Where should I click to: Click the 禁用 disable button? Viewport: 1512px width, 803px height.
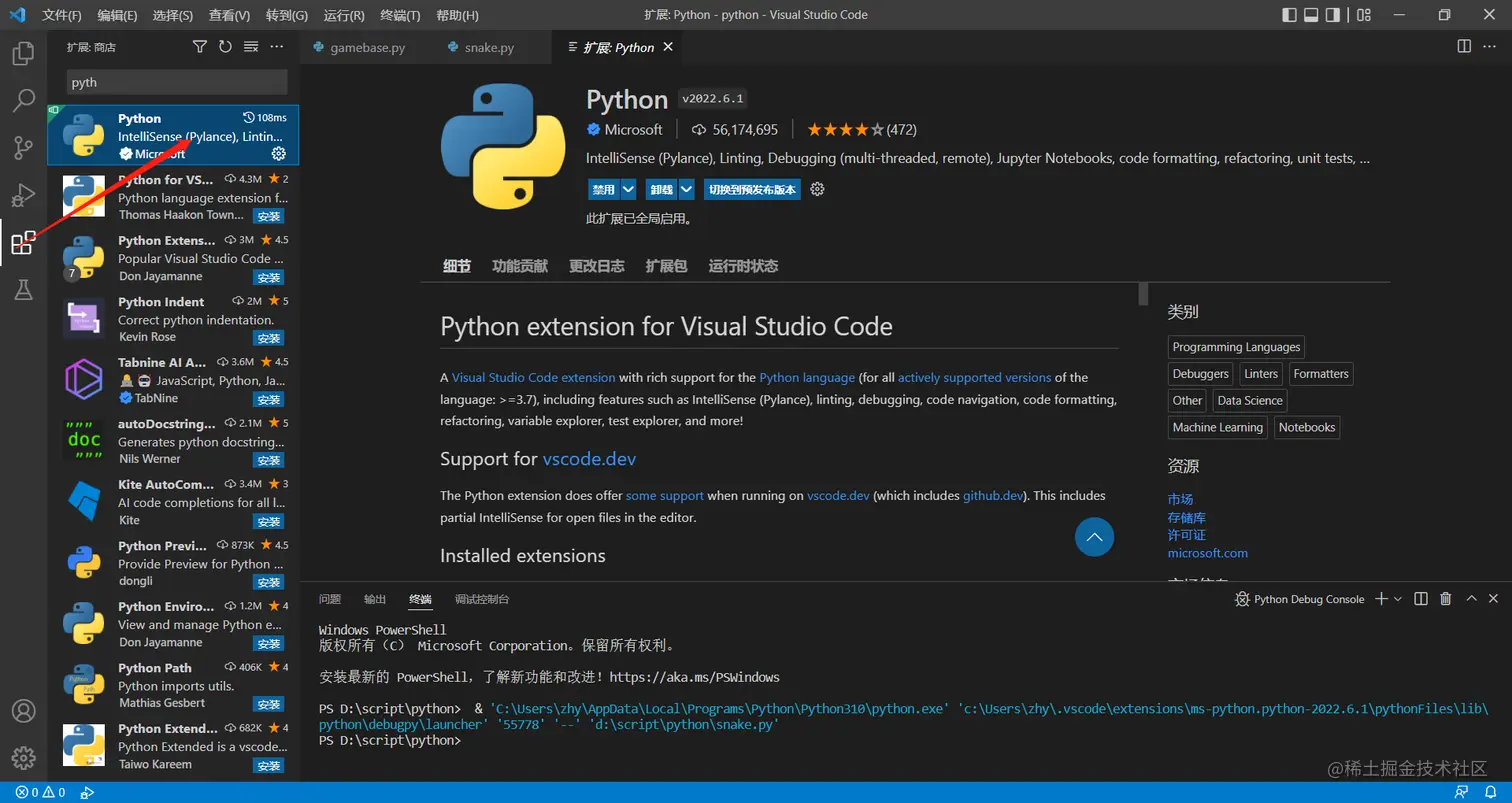click(603, 189)
